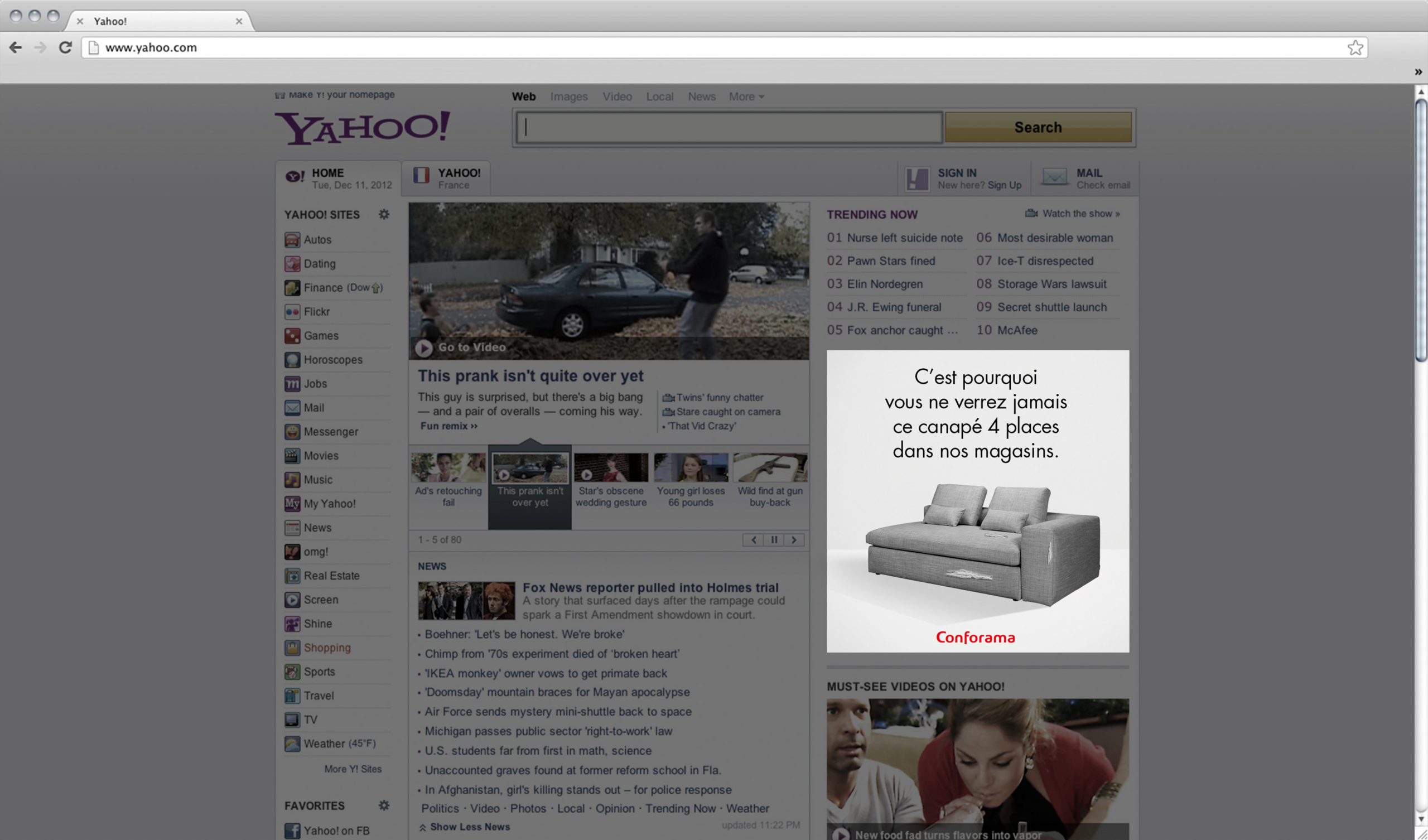Pause the story carousel
The image size is (1428, 840).
[774, 539]
